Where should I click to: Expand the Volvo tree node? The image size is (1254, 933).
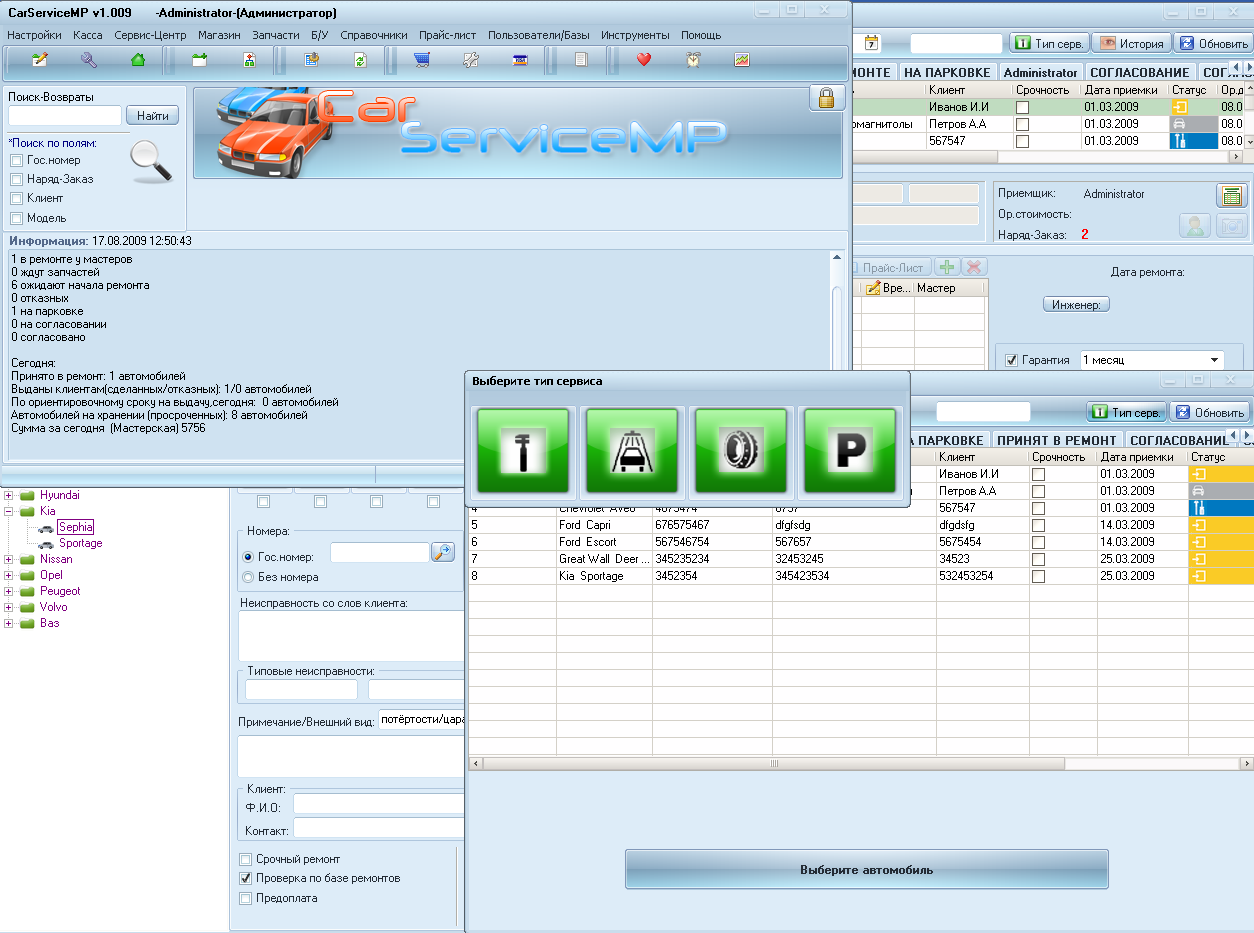pos(9,607)
